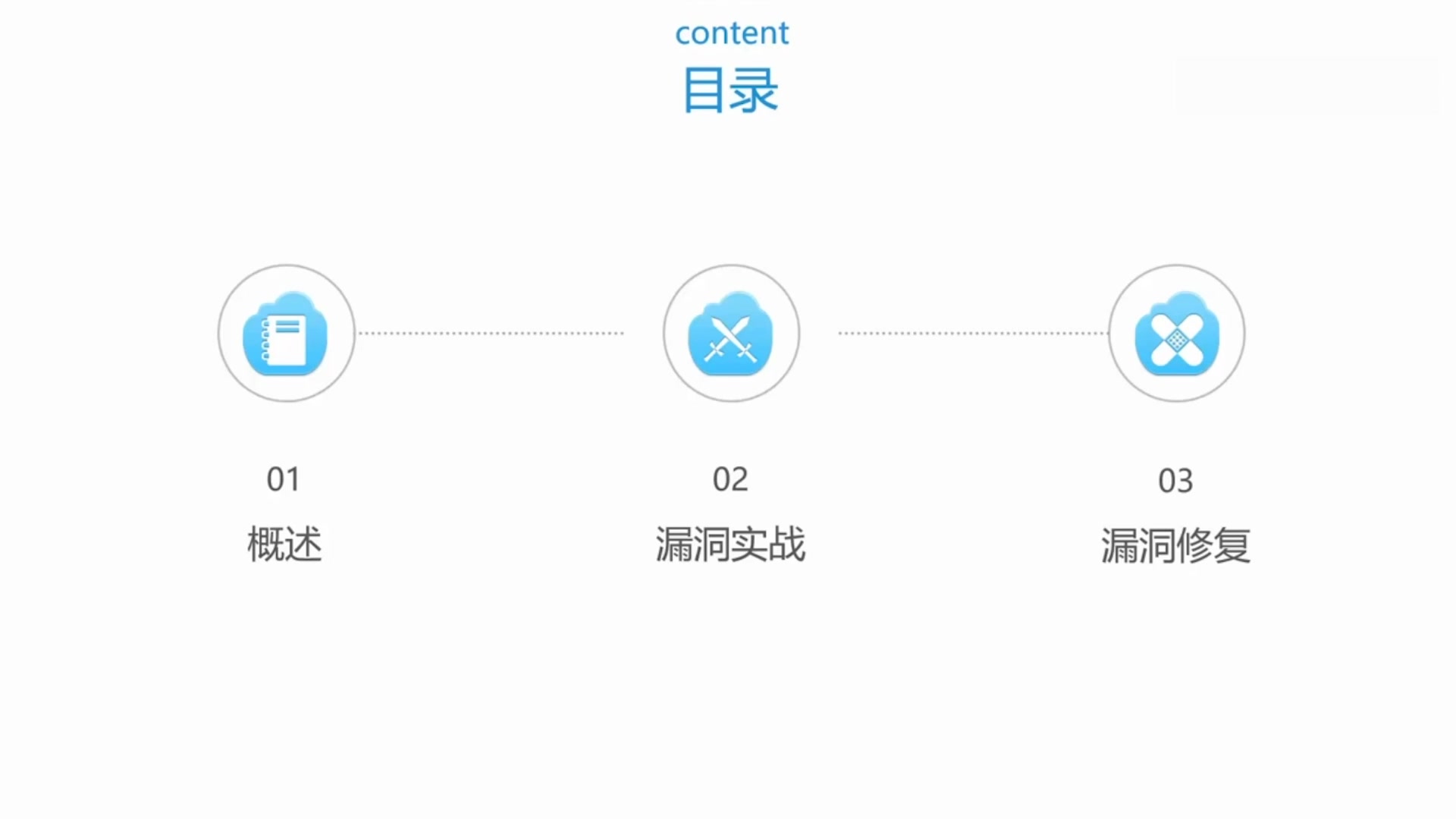Click the 01 概述 section circle
Viewport: 1456px width, 819px height.
(x=286, y=333)
